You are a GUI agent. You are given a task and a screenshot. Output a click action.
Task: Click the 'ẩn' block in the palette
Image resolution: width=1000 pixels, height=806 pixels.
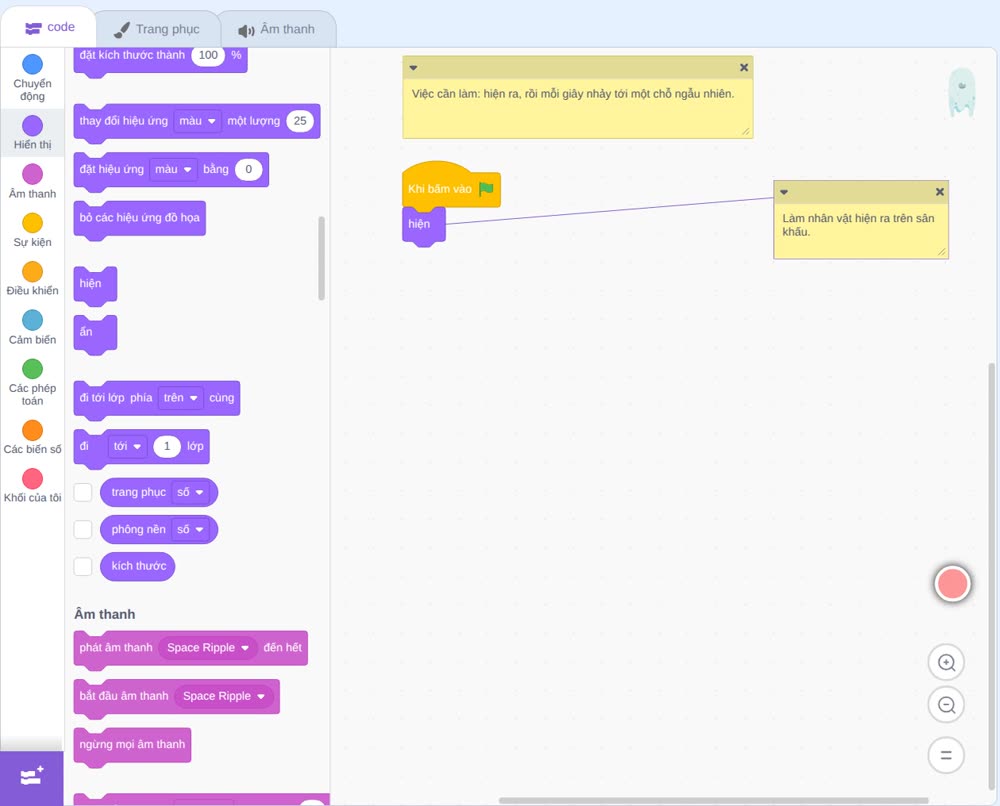point(95,333)
